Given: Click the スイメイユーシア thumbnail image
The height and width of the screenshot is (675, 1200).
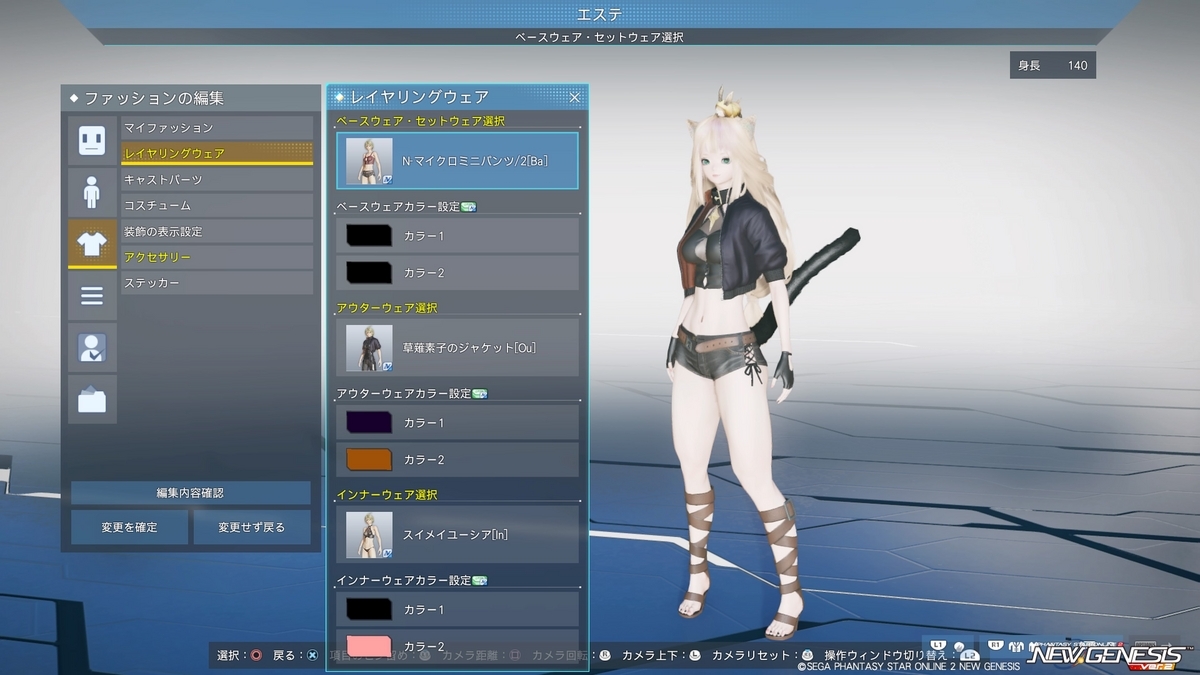Looking at the screenshot, I should 369,535.
